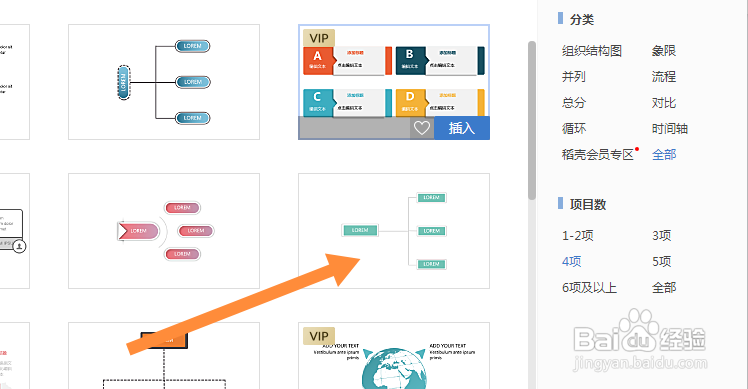
Task: Select the green LOREM tree diagram thumbnail
Action: [x=394, y=231]
